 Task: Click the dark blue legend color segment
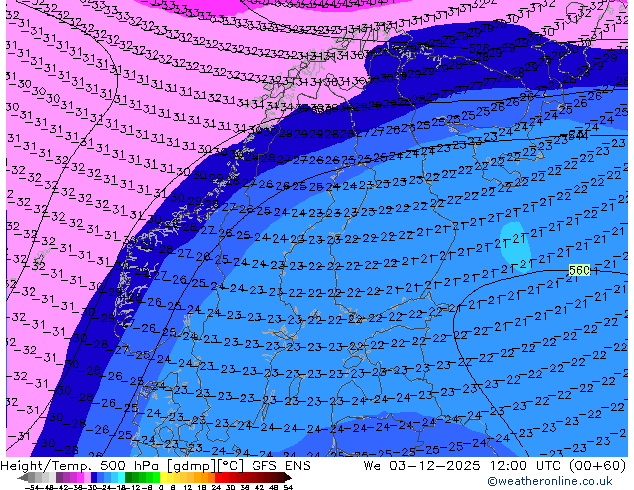[x=94, y=477]
